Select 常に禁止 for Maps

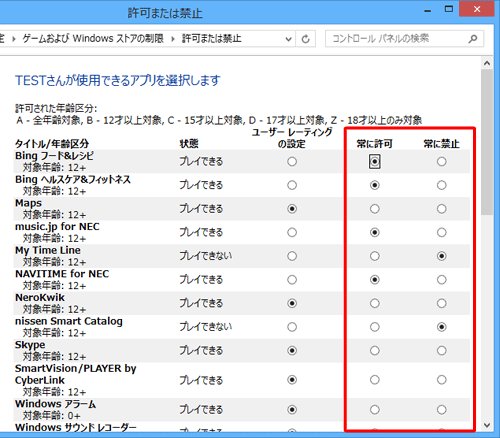pyautogui.click(x=442, y=209)
